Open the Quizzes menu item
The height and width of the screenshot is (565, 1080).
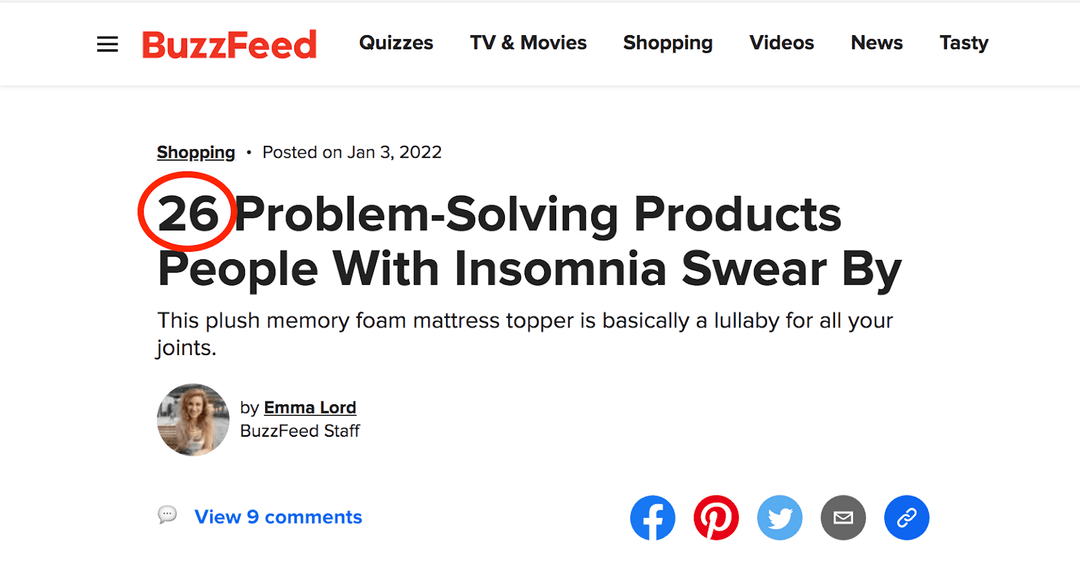396,43
